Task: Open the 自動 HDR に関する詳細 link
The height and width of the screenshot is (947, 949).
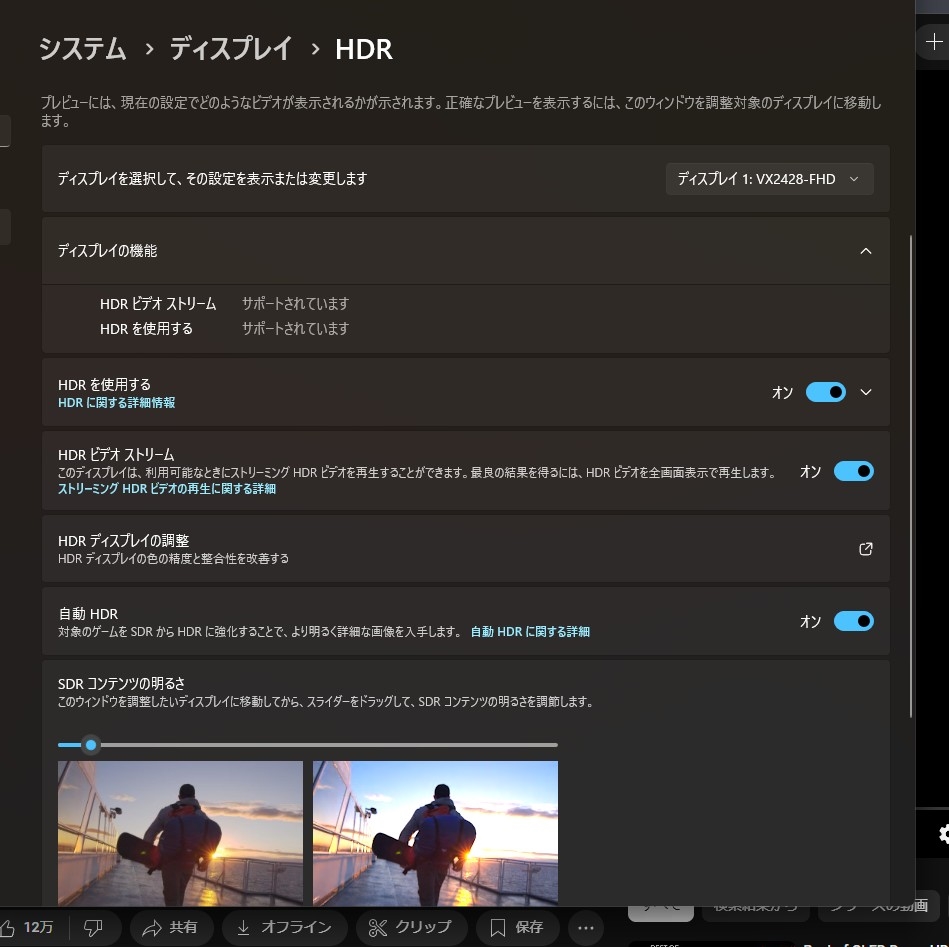Action: pyautogui.click(x=530, y=632)
